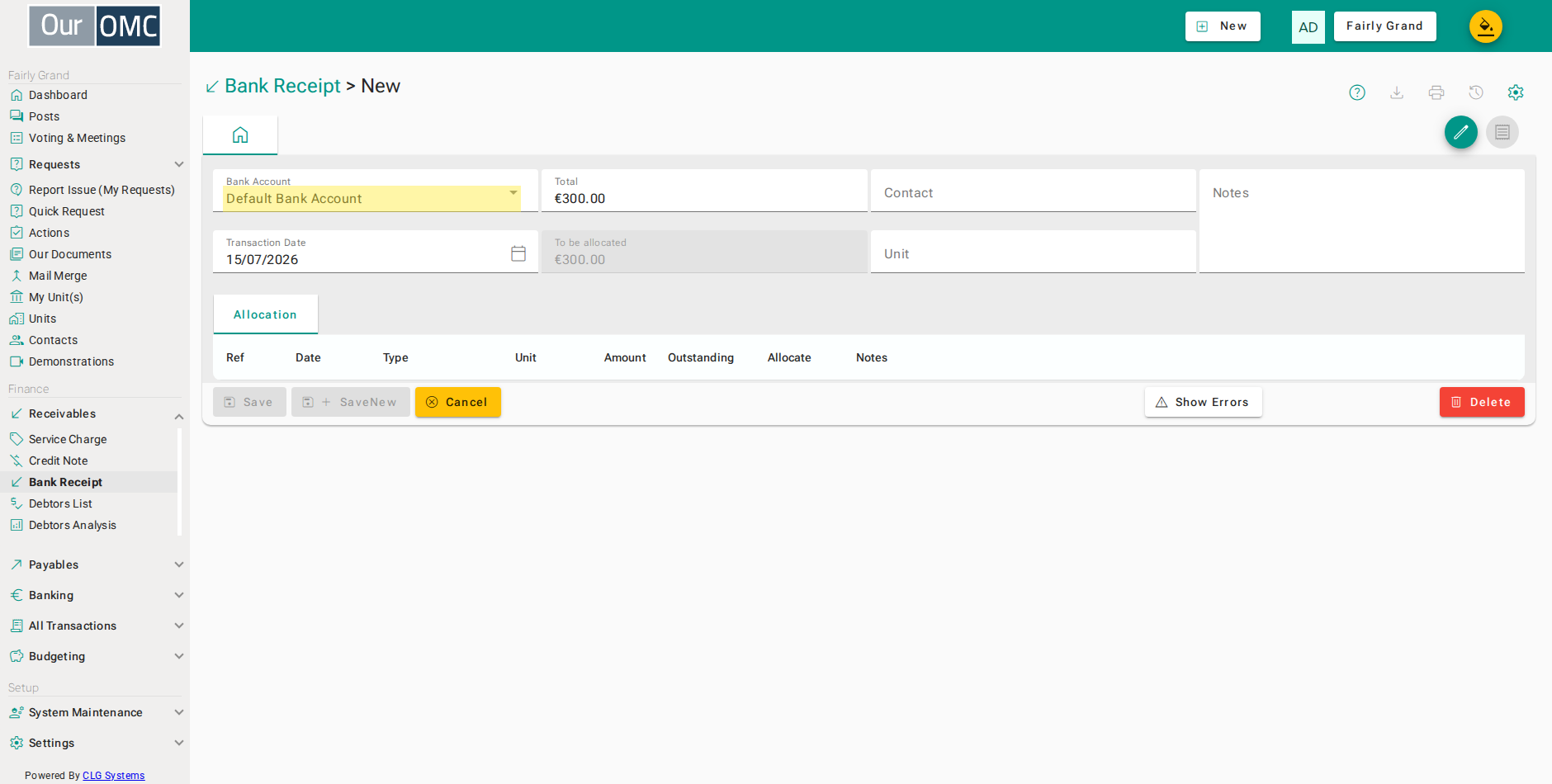Click into the Contact input field

1034,191
